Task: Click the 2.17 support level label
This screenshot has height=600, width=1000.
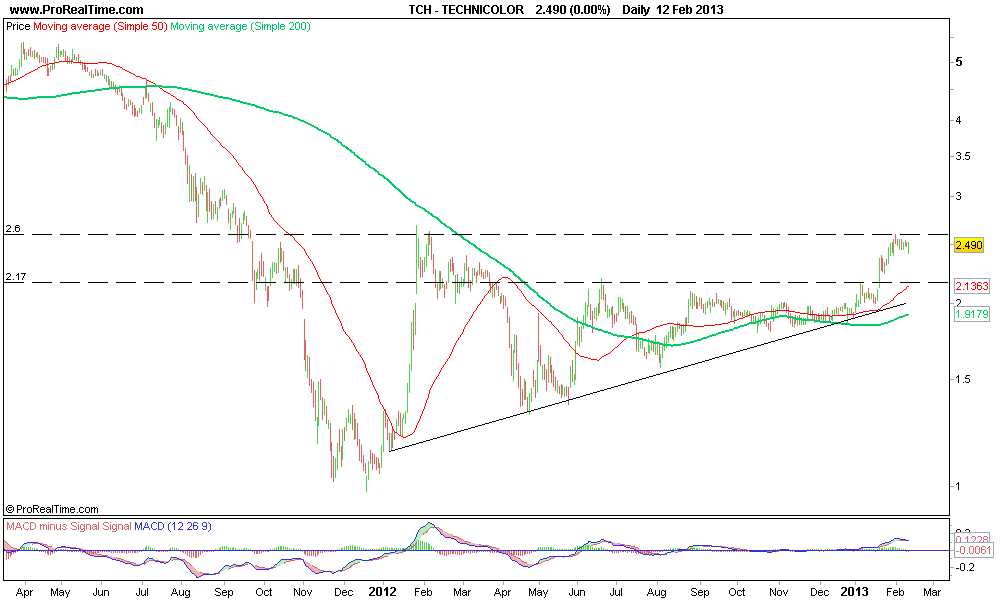Action: pos(15,277)
